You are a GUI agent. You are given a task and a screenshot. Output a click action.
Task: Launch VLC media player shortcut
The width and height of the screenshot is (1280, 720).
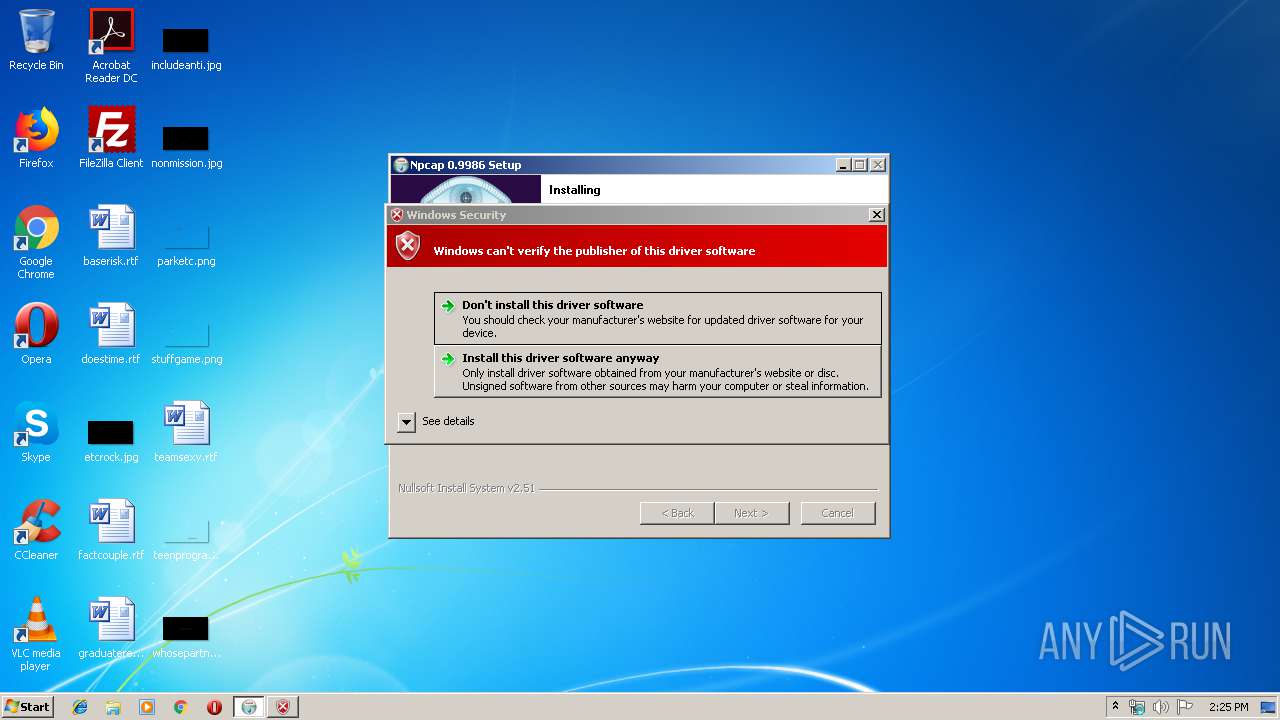36,634
